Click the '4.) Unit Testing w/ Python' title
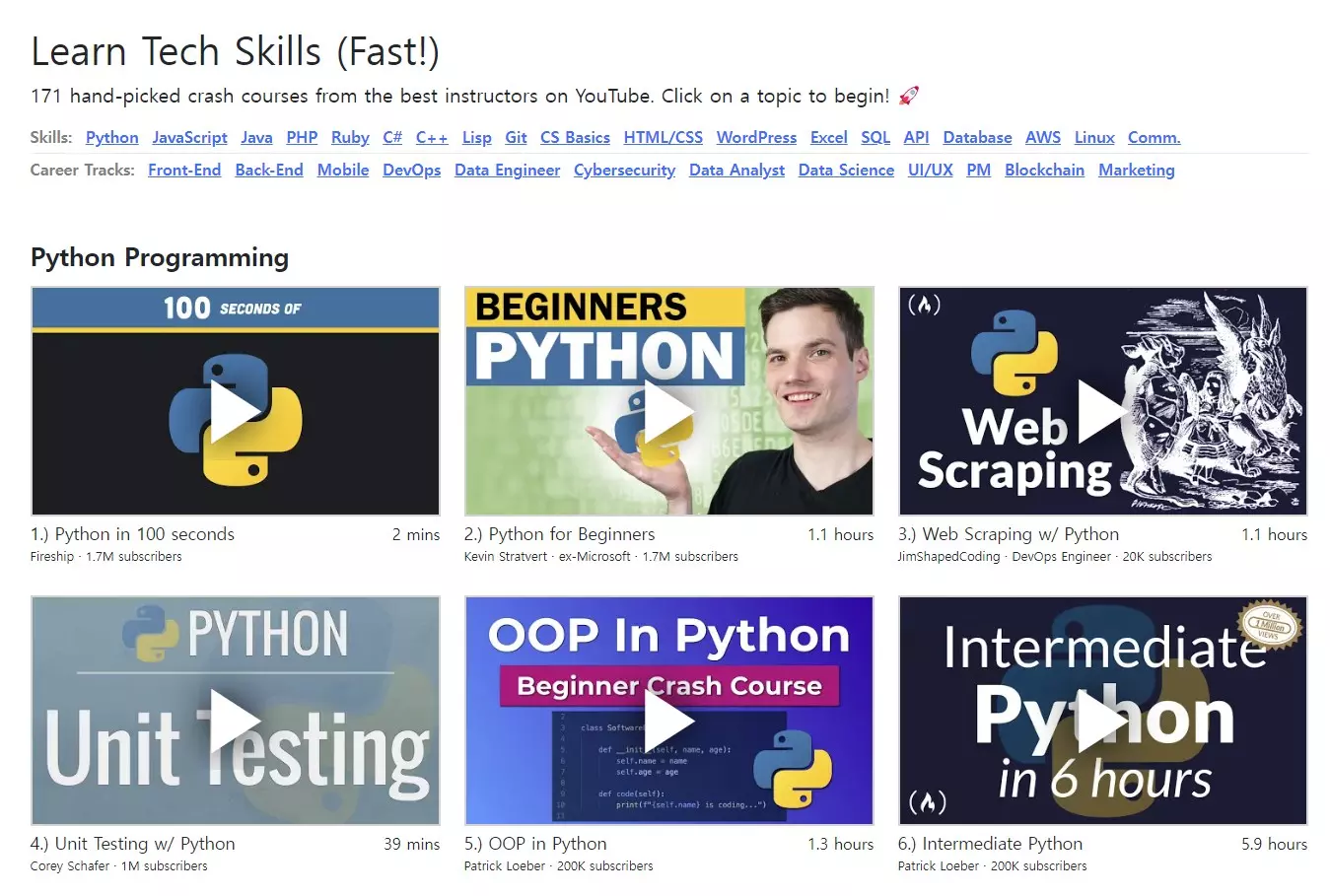1330x896 pixels. 133,844
